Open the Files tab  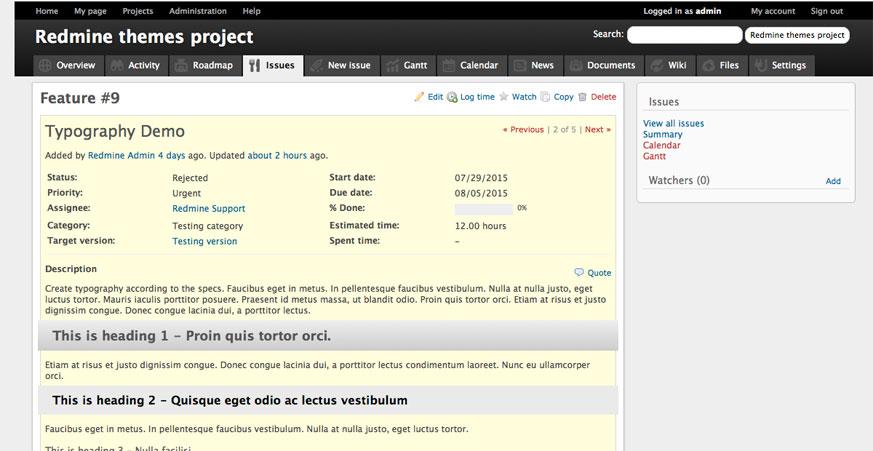coord(722,65)
